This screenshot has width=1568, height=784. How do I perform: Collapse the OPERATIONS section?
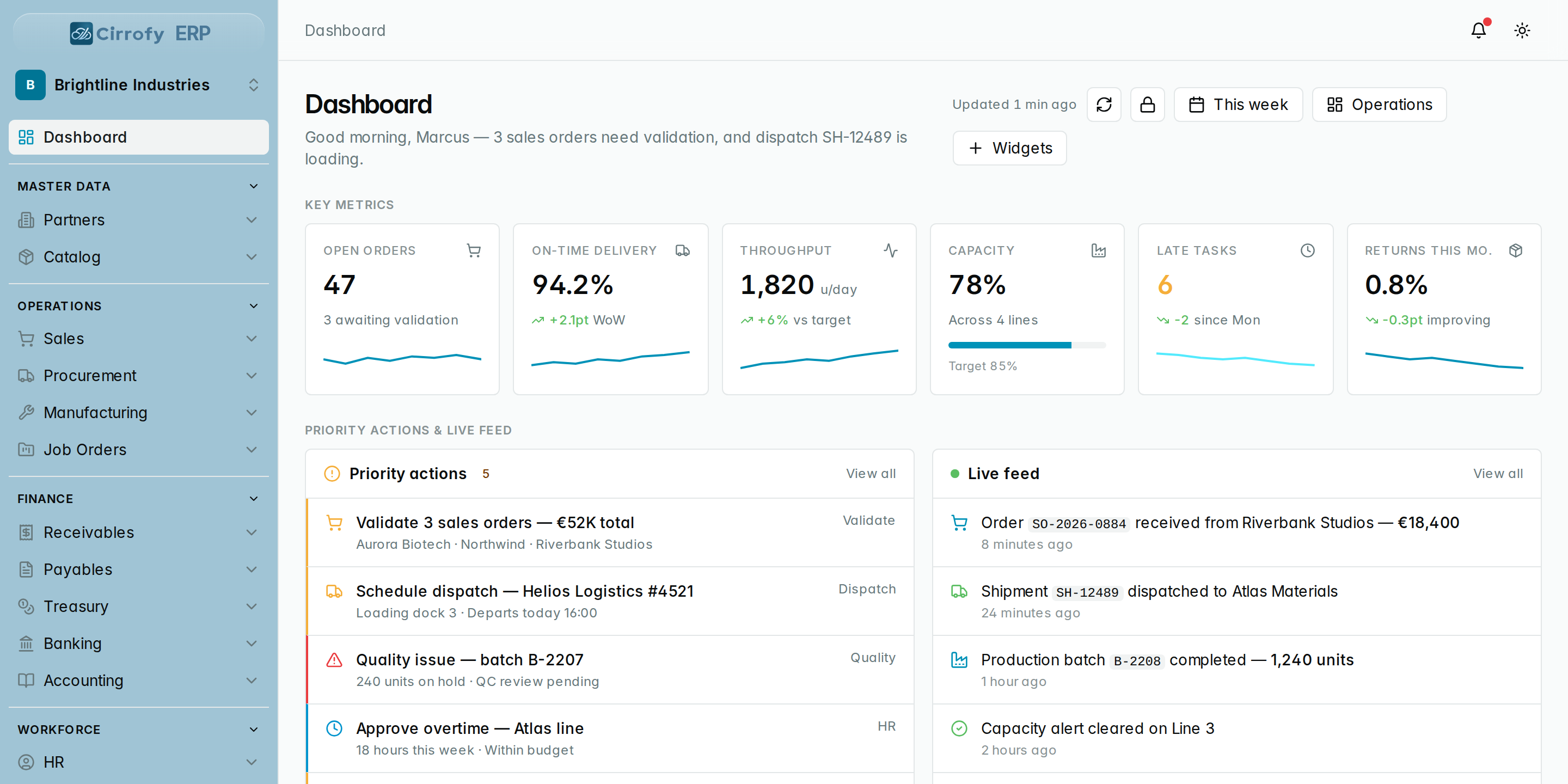254,306
